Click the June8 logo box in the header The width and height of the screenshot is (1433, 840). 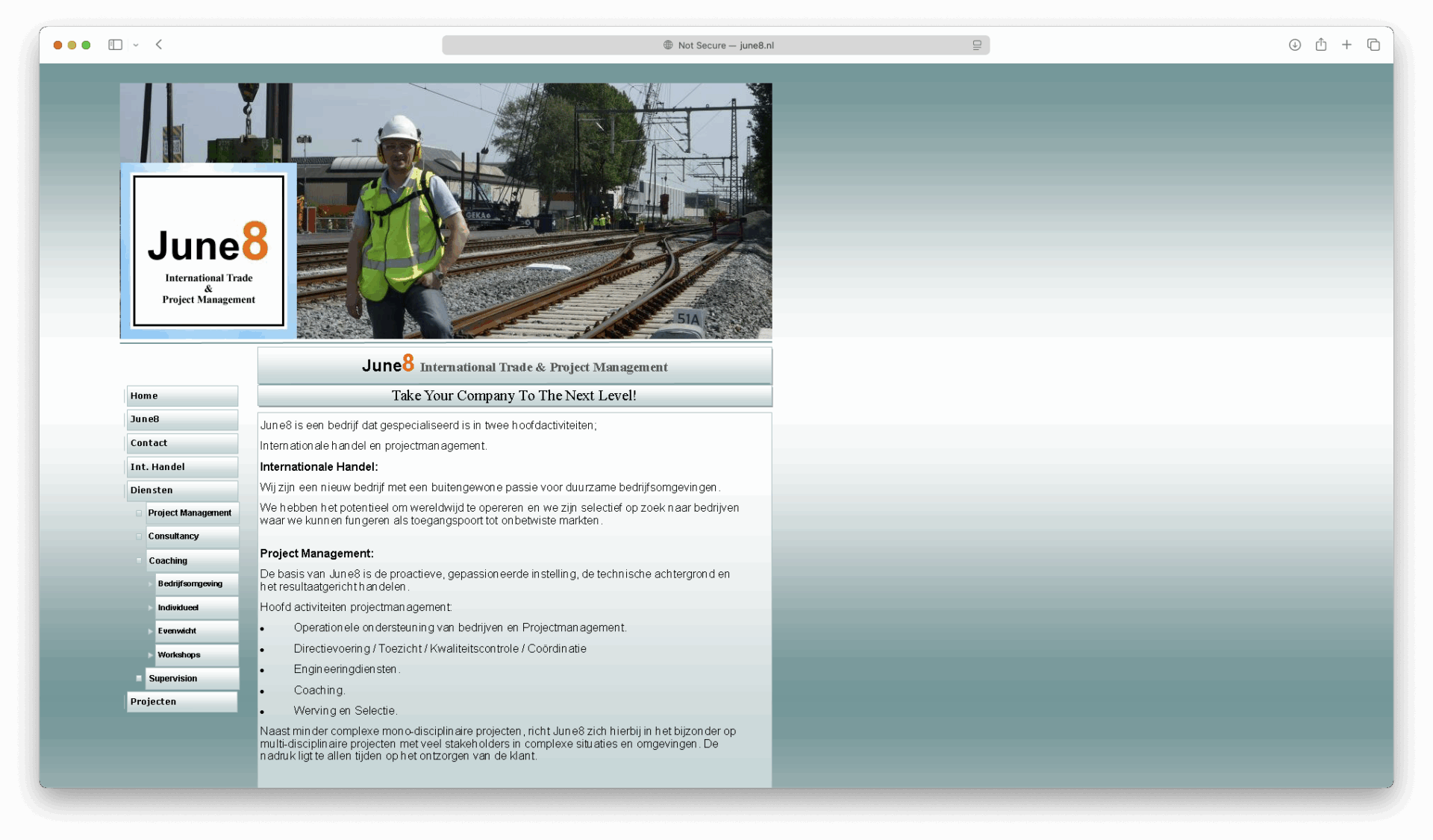coord(209,251)
